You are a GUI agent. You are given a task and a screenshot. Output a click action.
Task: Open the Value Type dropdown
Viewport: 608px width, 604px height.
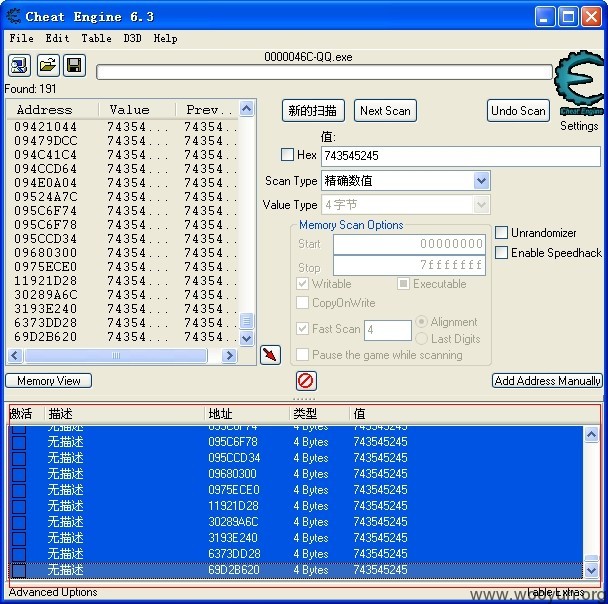[481, 204]
